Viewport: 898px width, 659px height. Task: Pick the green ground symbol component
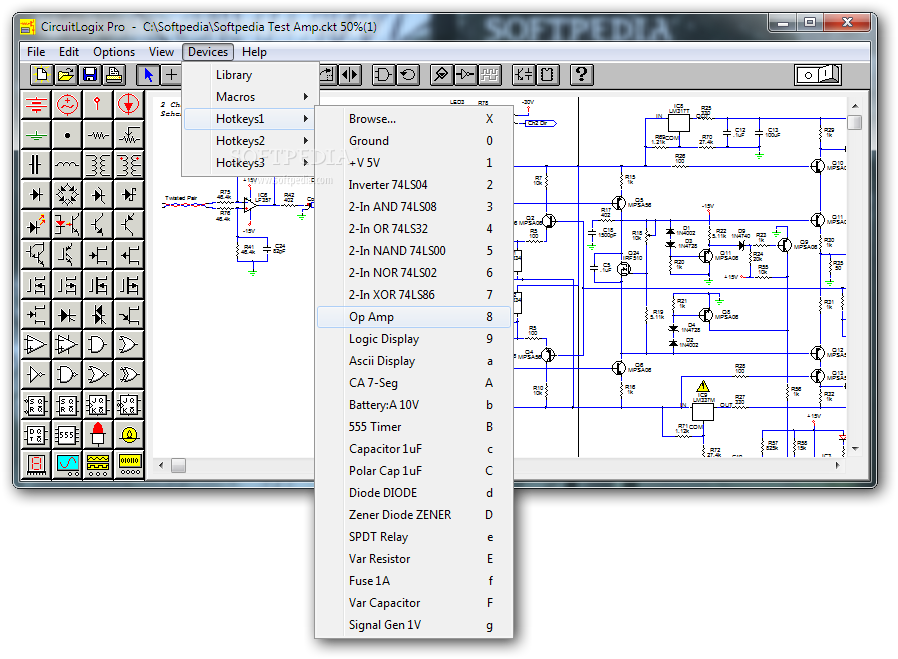pyautogui.click(x=36, y=135)
